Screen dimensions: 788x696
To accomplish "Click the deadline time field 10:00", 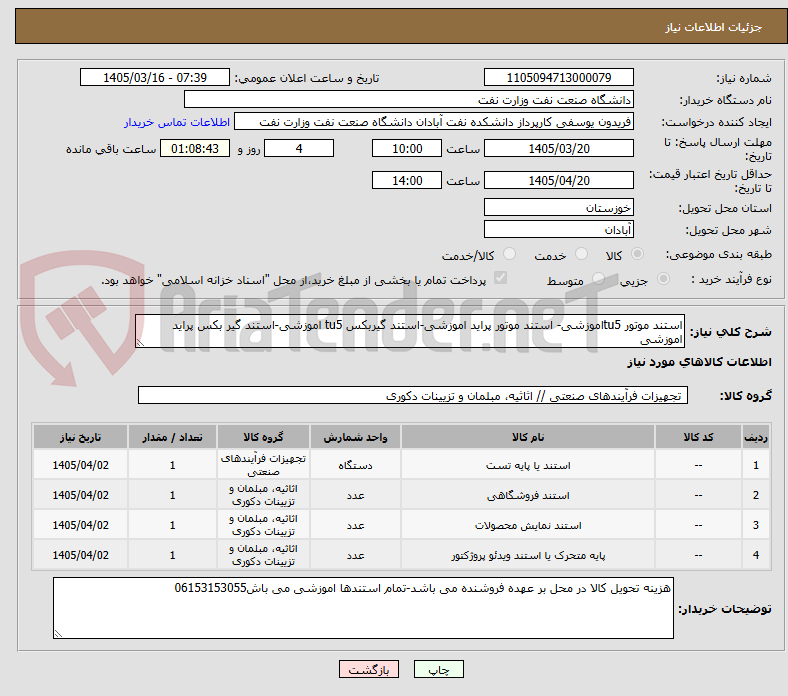I will [407, 149].
